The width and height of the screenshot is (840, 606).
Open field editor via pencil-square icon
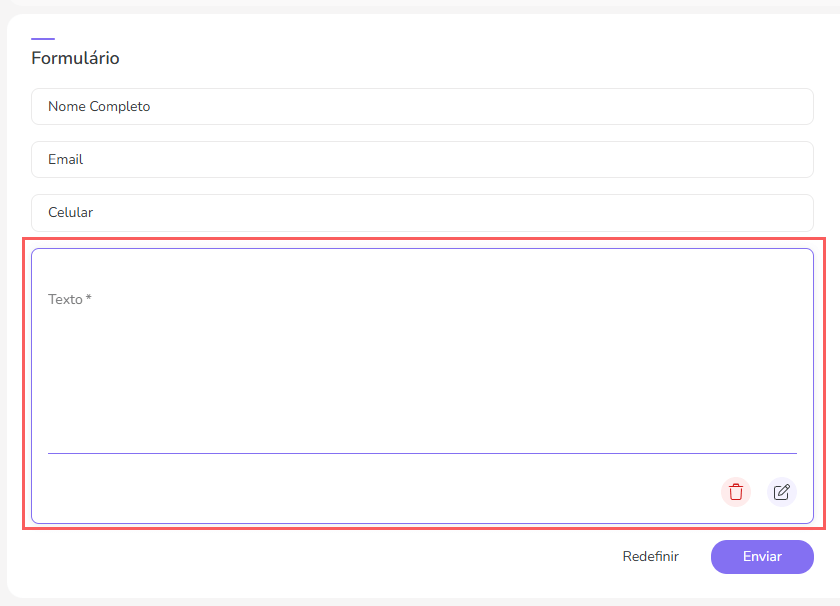[x=782, y=492]
